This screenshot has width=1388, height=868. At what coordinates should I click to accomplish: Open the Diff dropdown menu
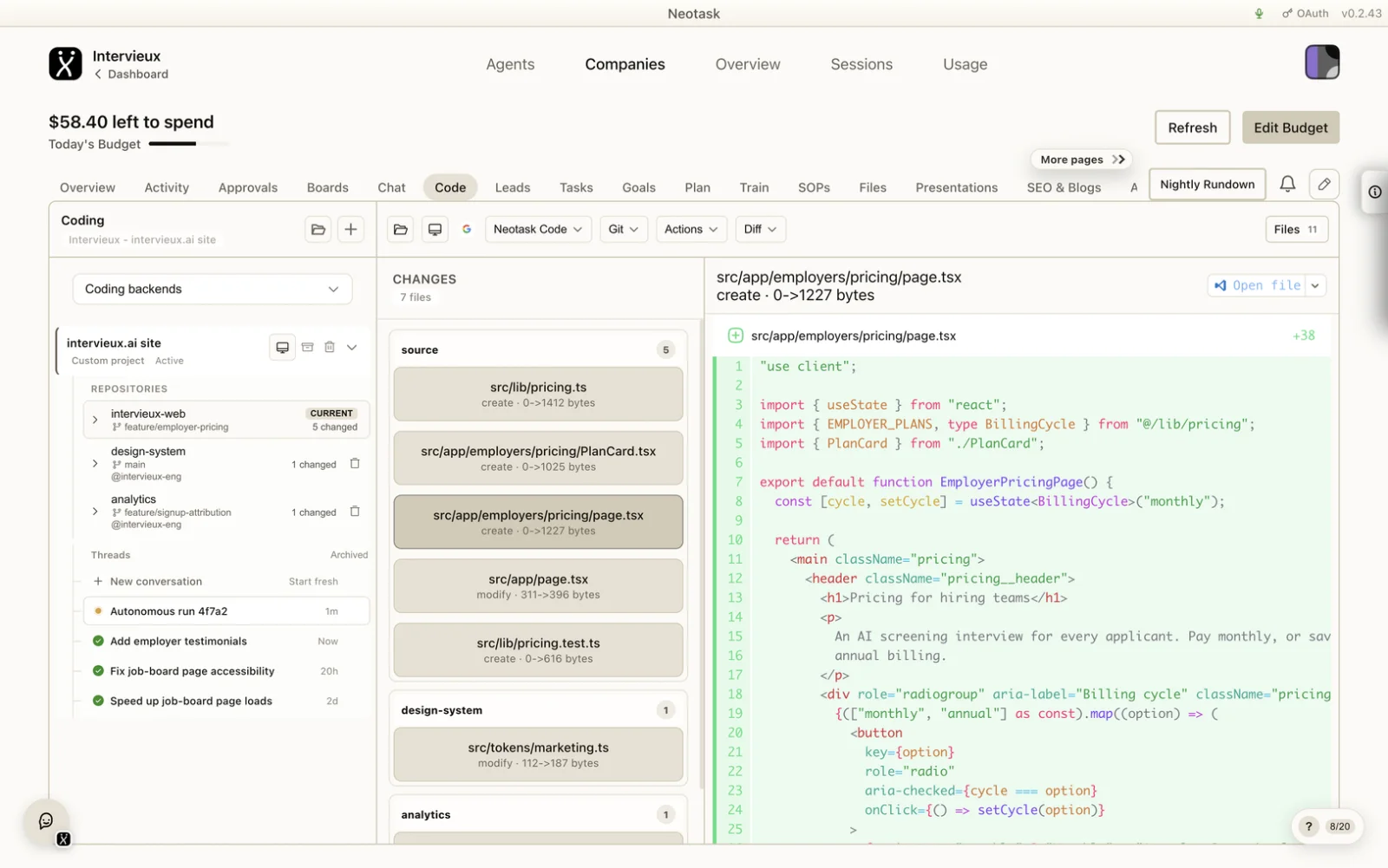click(x=760, y=230)
